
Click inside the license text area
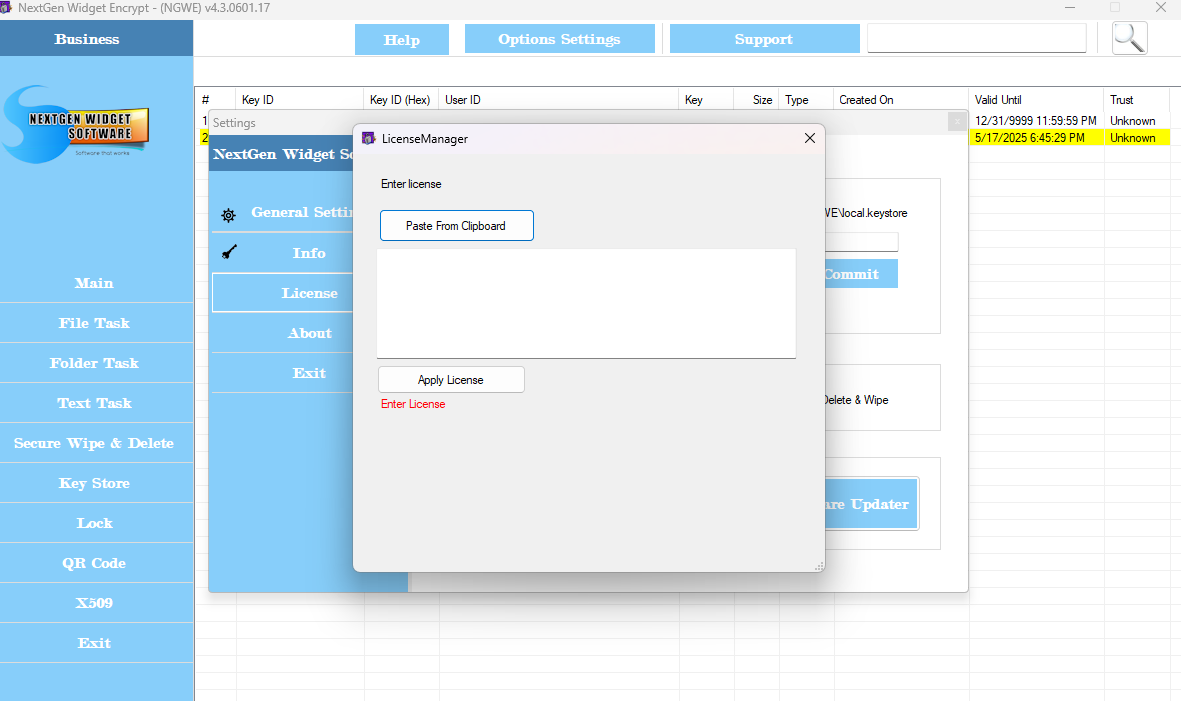(x=586, y=303)
